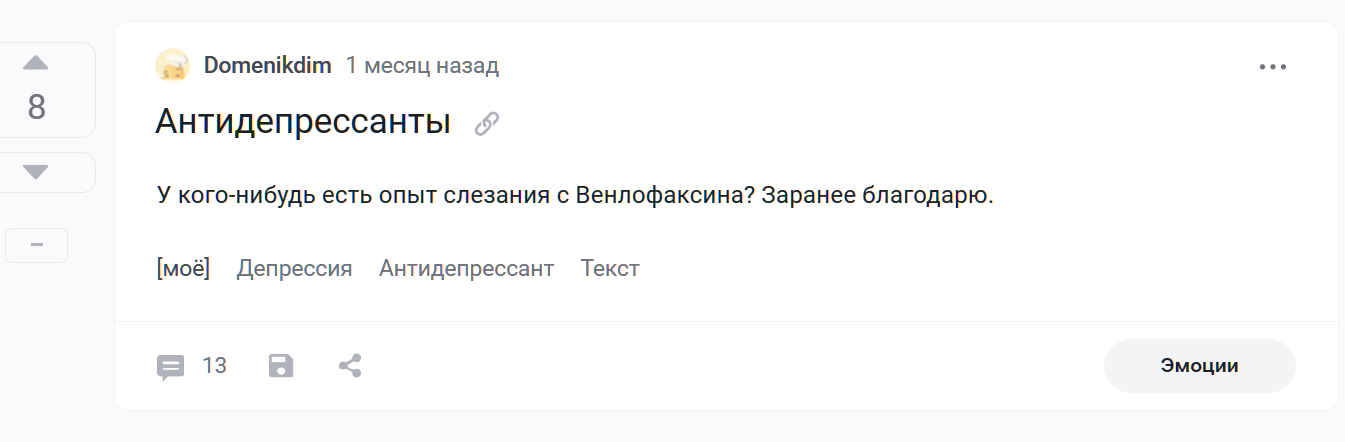Viewport: 1345px width, 442px height.
Task: Open Domenikdim's avatar picture
Action: [173, 66]
